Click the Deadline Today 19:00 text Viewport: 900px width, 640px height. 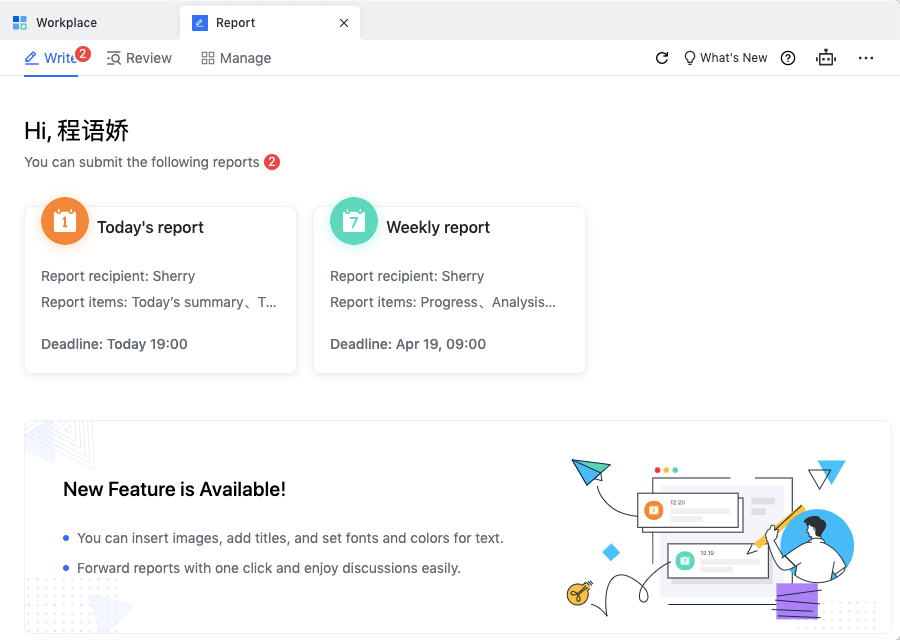[114, 344]
